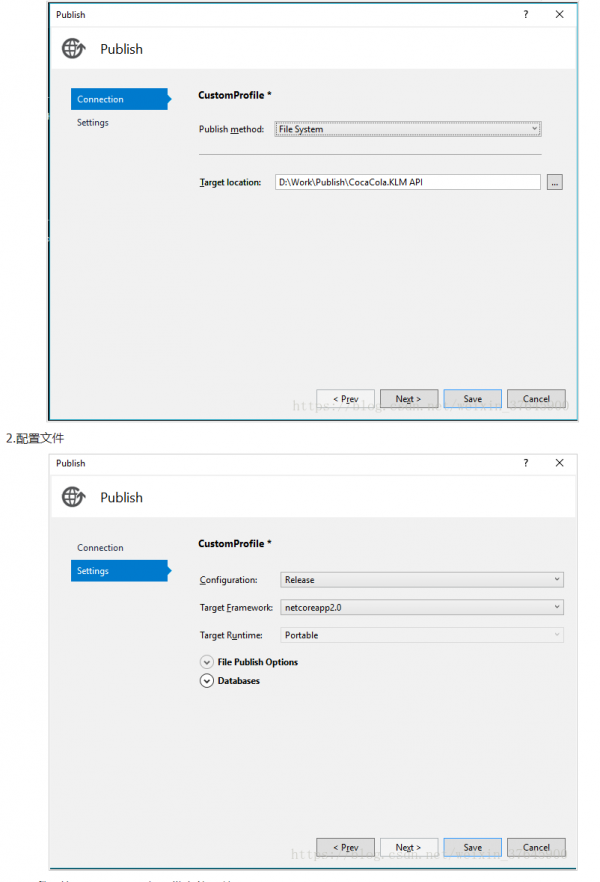The width and height of the screenshot is (600, 882).
Task: Go back with Prev in the Databases dialog
Action: pyautogui.click(x=345, y=847)
